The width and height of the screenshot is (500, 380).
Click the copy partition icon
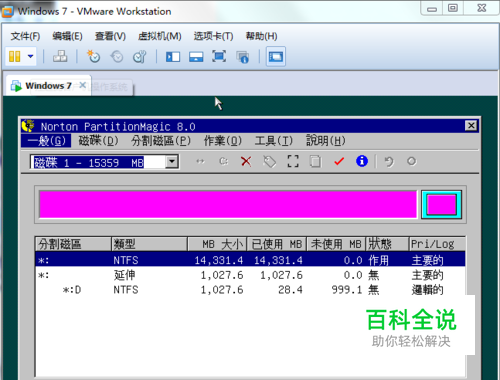[x=315, y=161]
